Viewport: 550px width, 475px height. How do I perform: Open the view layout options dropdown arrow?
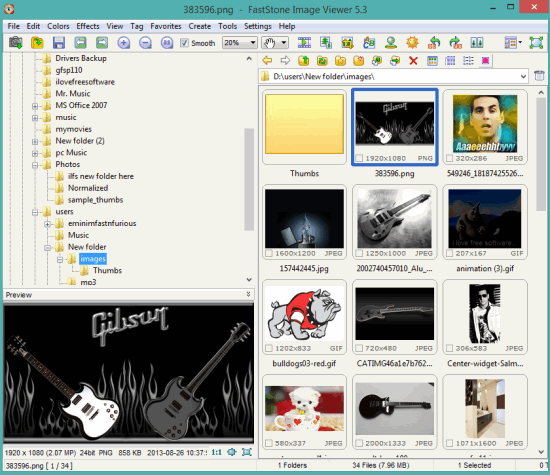coord(520,43)
